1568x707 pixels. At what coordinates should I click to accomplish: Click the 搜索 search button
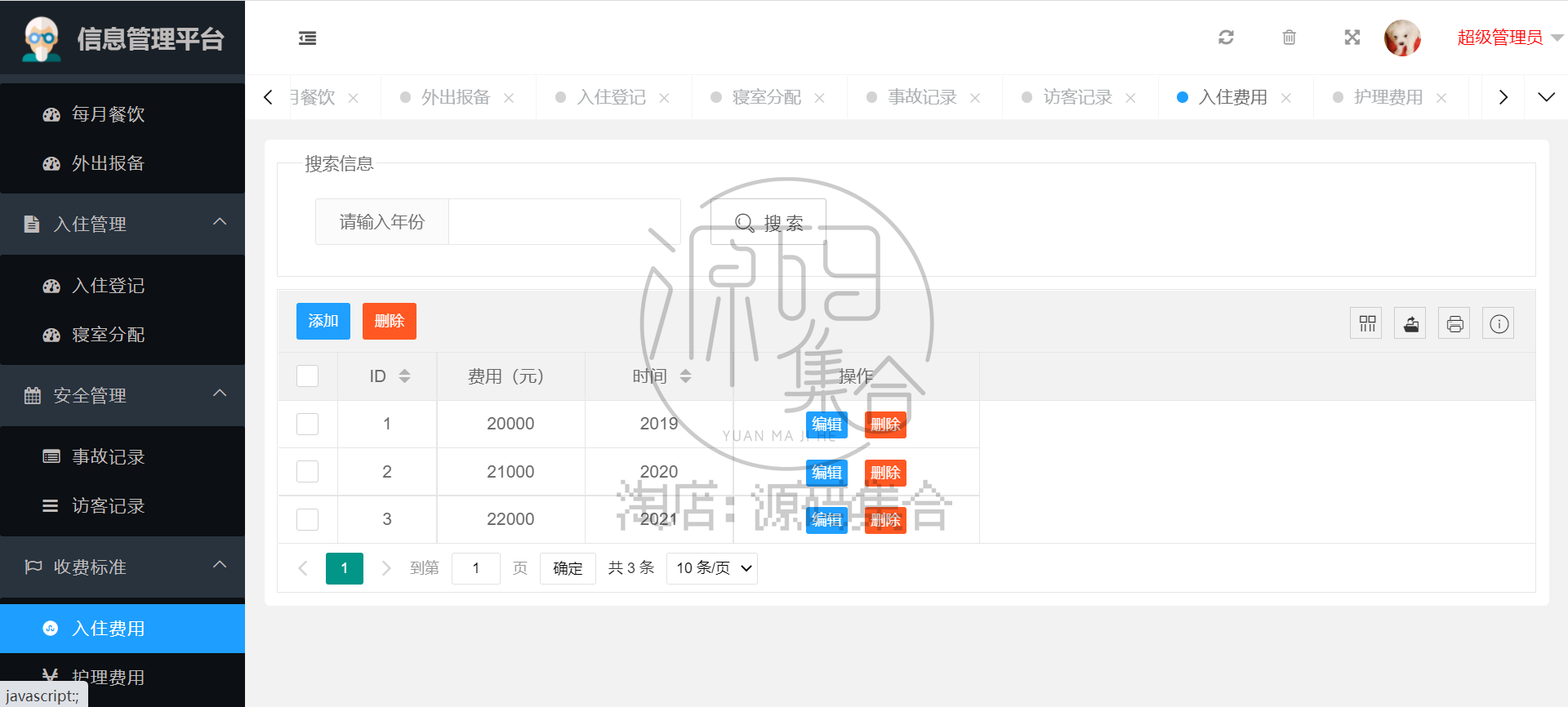tap(768, 222)
